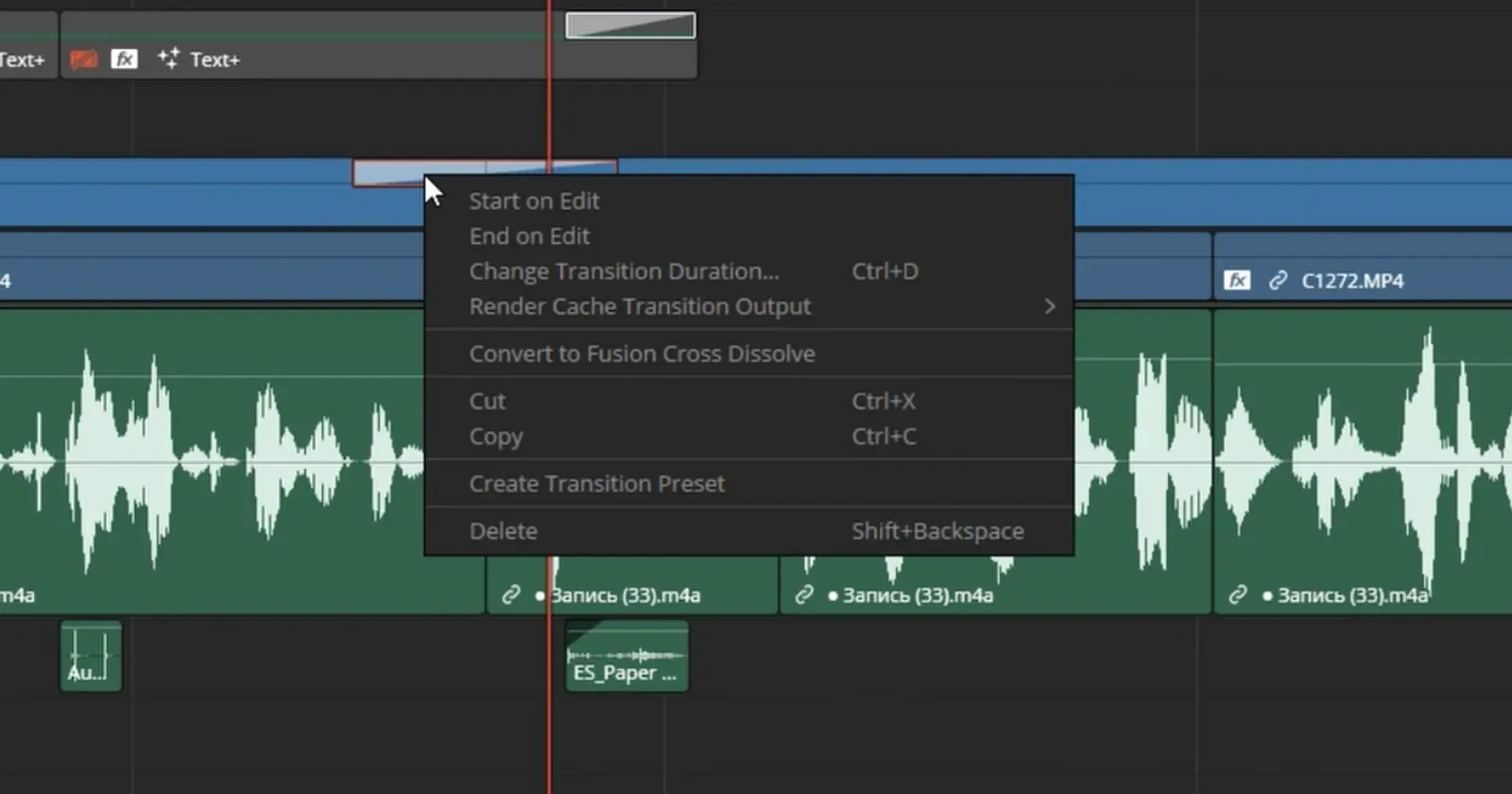Choose Start on Edit from the context menu
The width and height of the screenshot is (1512, 794).
(x=748, y=200)
